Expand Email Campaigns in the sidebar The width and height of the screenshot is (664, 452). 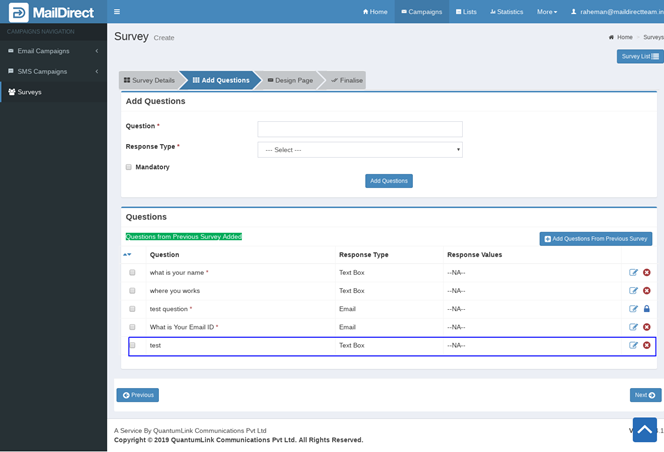point(53,50)
